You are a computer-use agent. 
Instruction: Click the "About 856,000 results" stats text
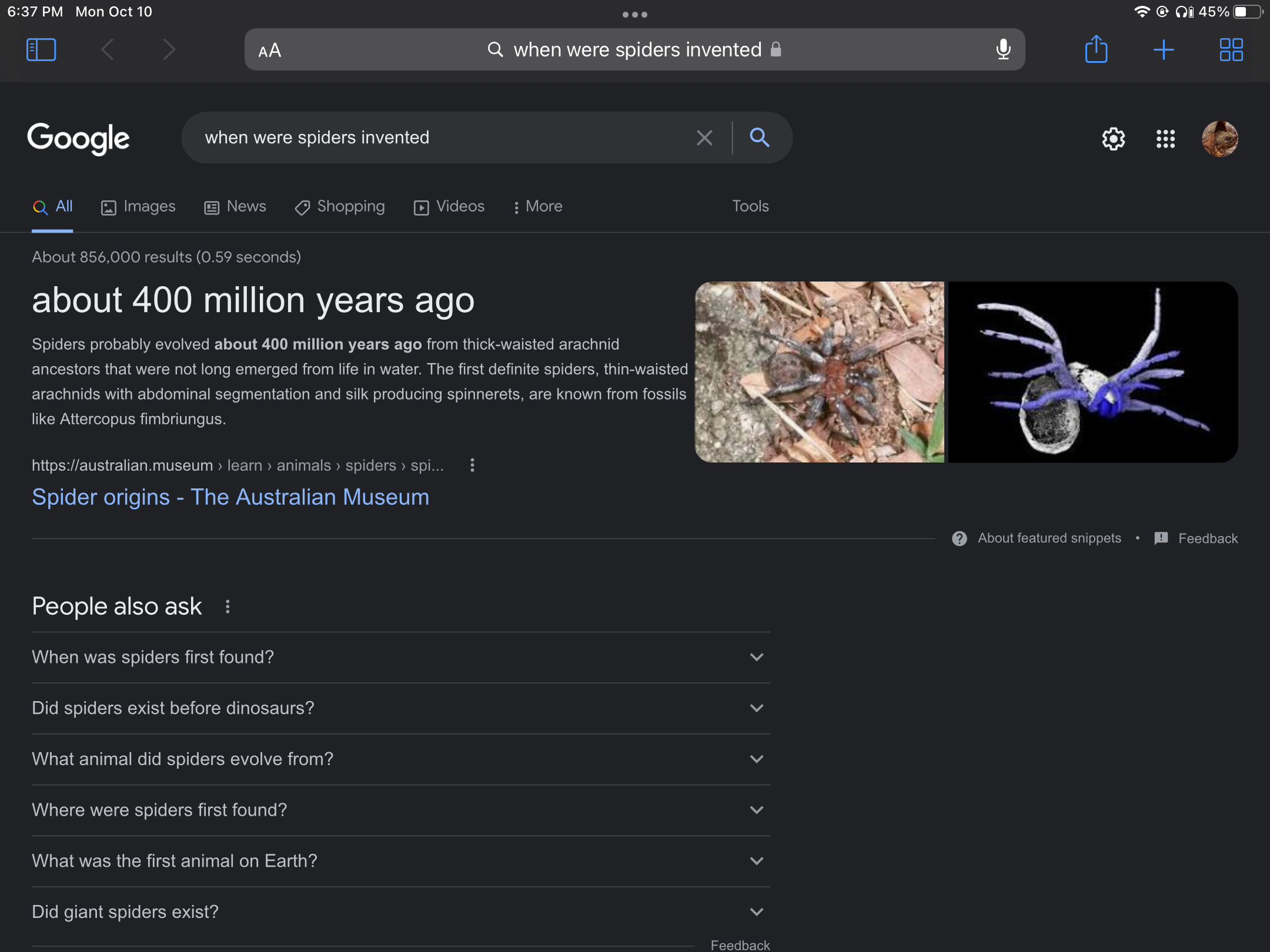pyautogui.click(x=166, y=257)
